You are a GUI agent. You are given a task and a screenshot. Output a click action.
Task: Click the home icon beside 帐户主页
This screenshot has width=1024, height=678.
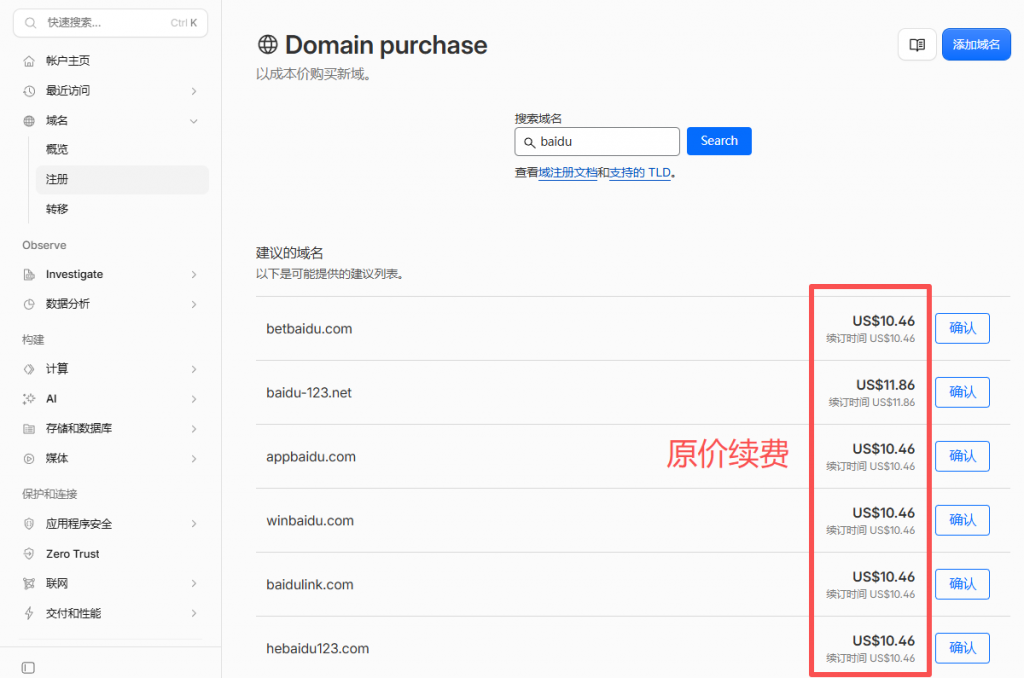[x=29, y=61]
